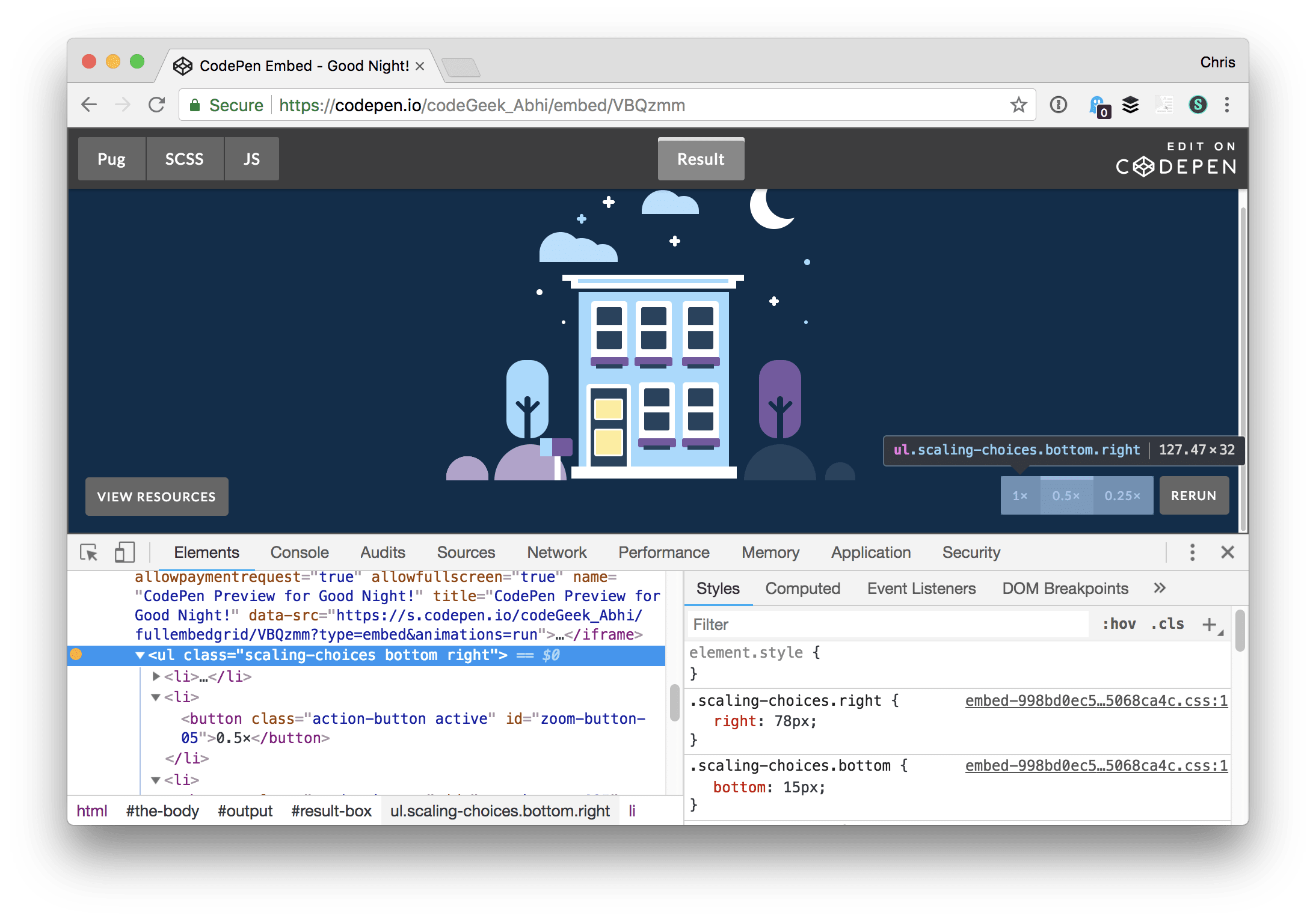Click in the Styles Filter input field

(842, 624)
